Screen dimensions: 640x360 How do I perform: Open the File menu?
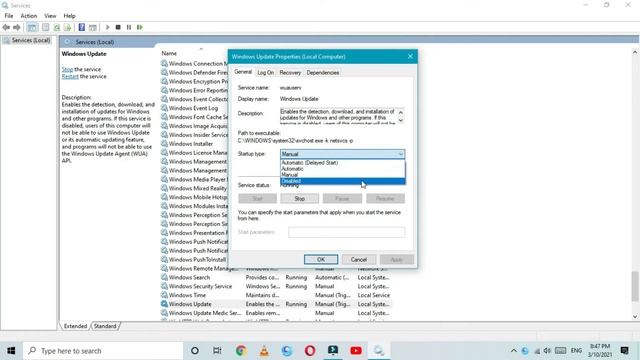tap(9, 16)
